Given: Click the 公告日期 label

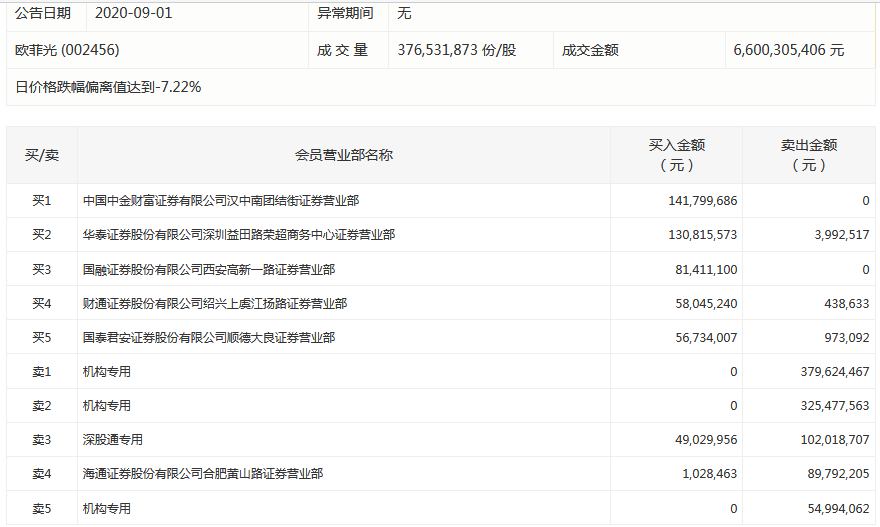Looking at the screenshot, I should tap(43, 13).
